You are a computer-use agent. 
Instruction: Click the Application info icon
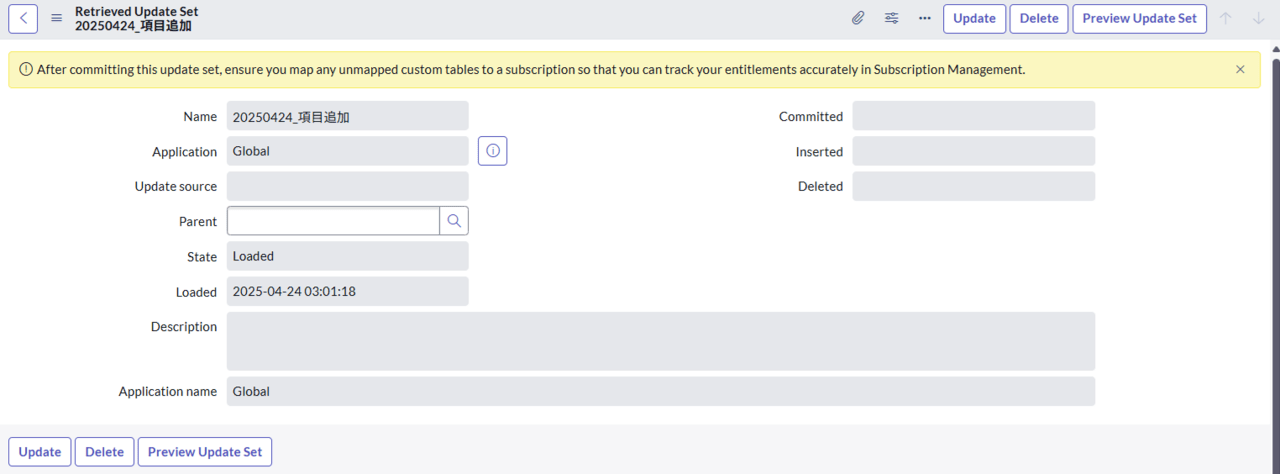tap(493, 151)
